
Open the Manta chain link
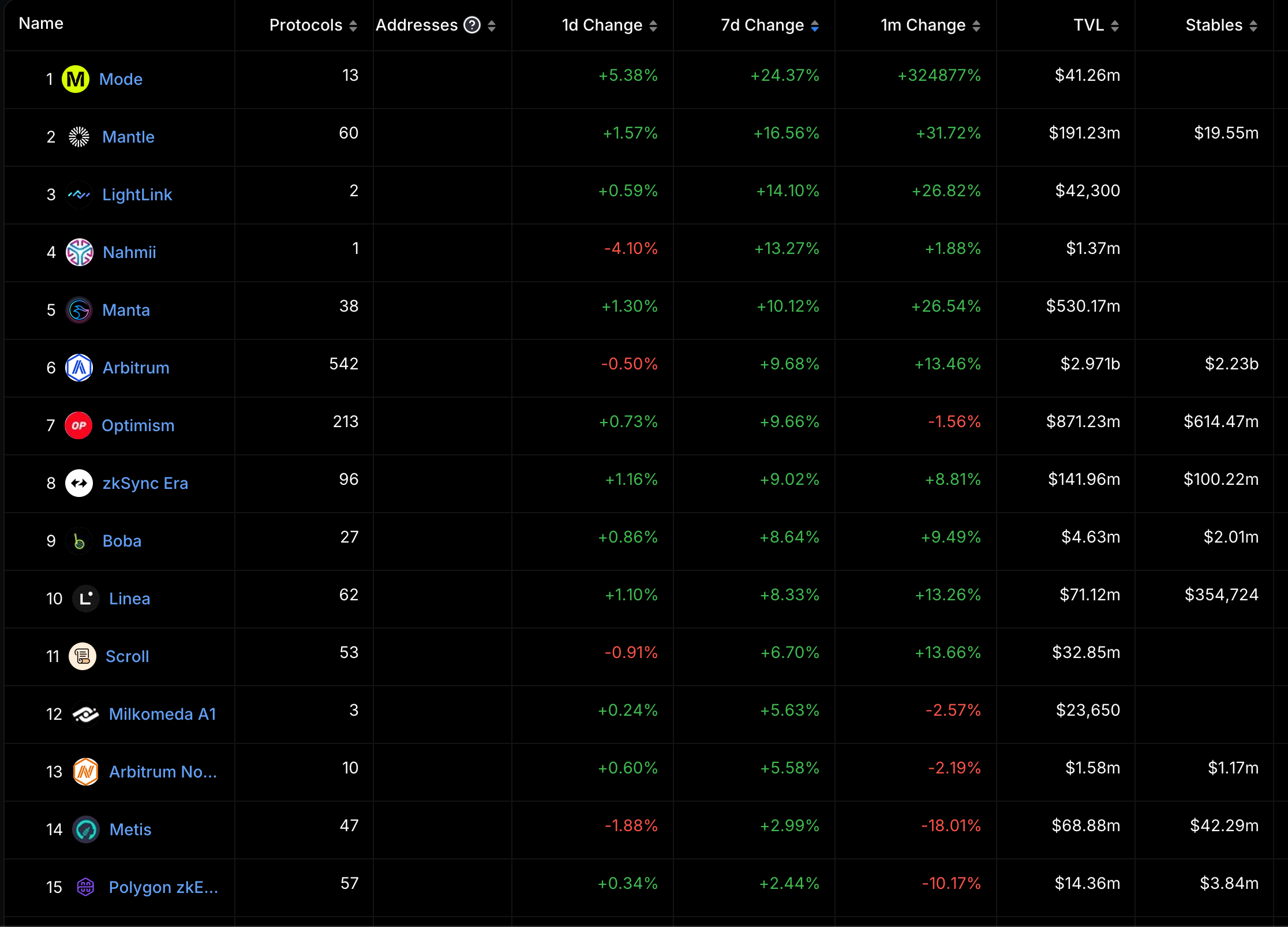point(126,310)
